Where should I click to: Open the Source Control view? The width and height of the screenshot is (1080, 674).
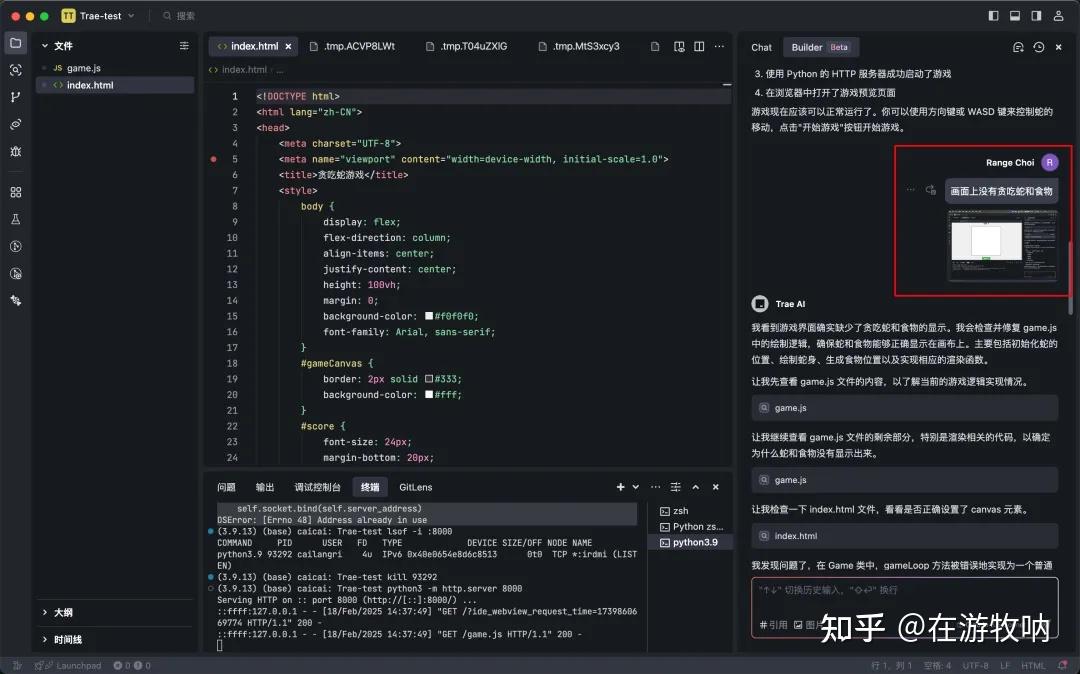[14, 96]
